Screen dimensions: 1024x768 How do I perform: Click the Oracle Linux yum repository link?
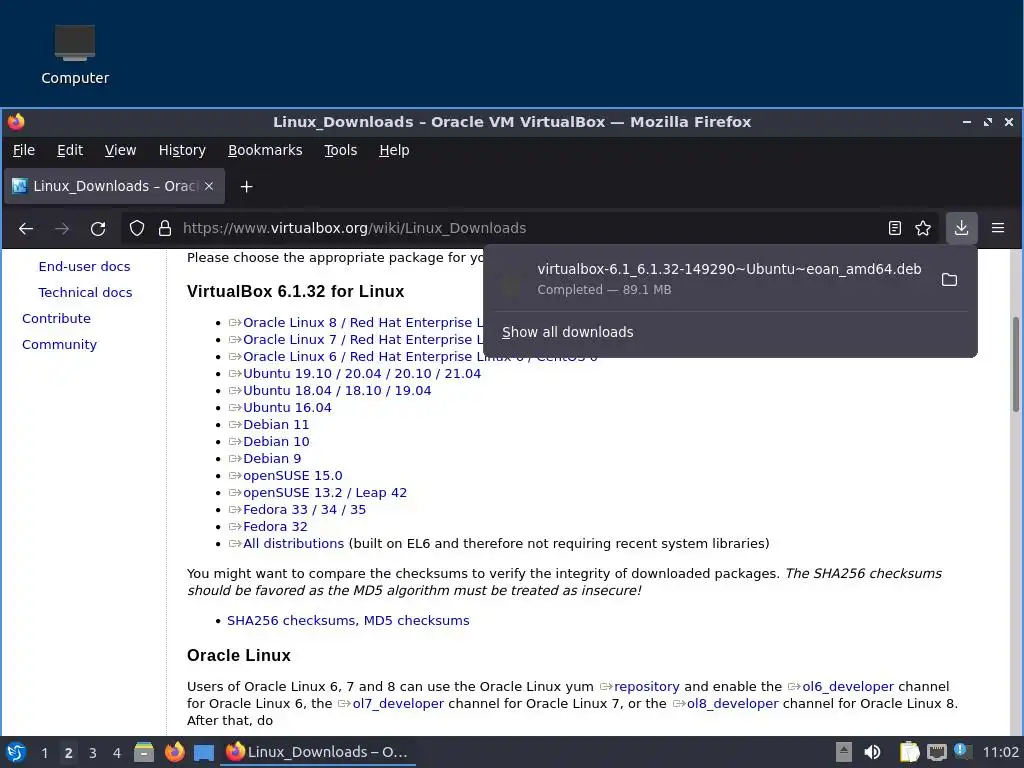click(647, 686)
